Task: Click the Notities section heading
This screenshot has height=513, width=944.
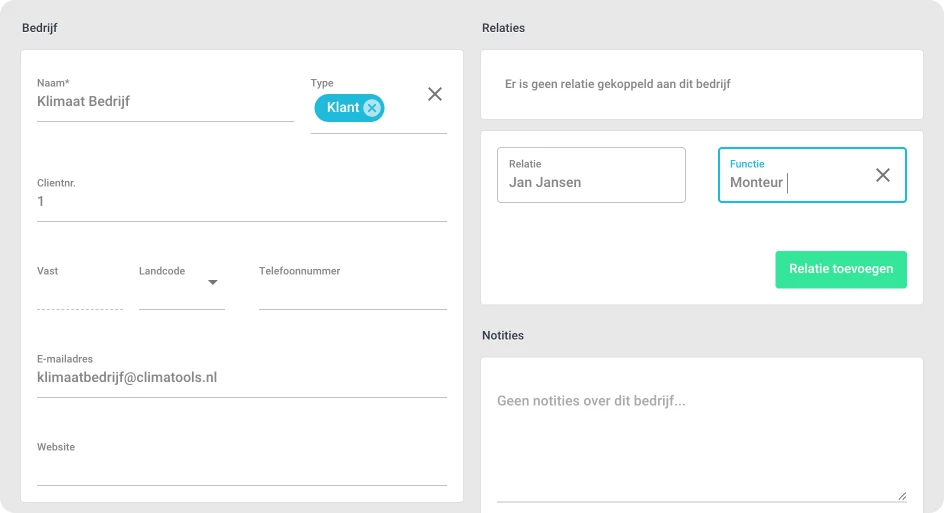Action: click(503, 335)
